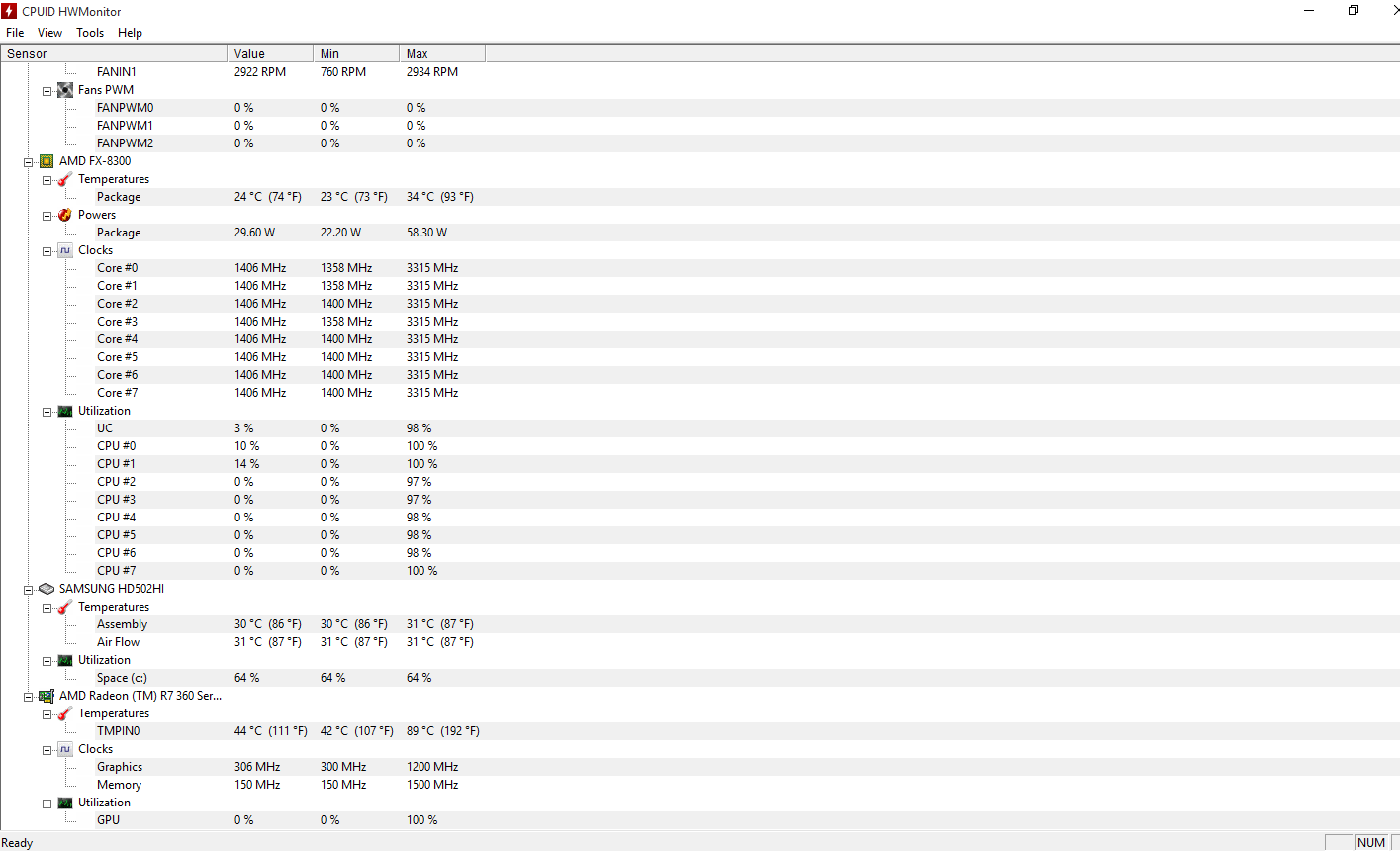Click the 2934 RPM max value
1400x851 pixels.
pos(432,72)
